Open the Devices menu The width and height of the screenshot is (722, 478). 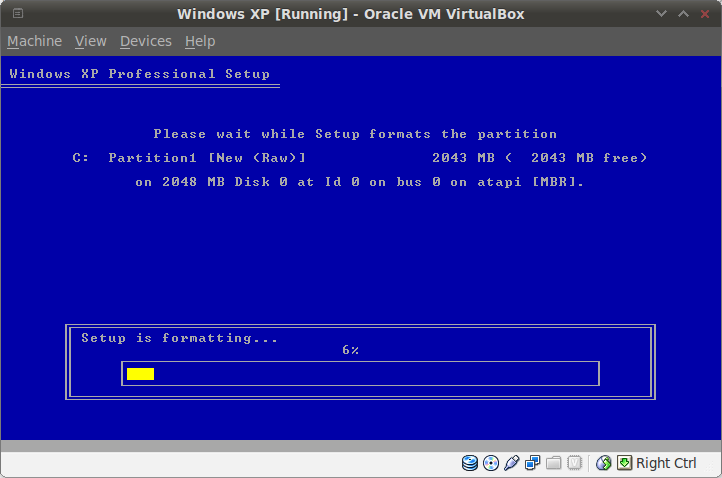[146, 41]
